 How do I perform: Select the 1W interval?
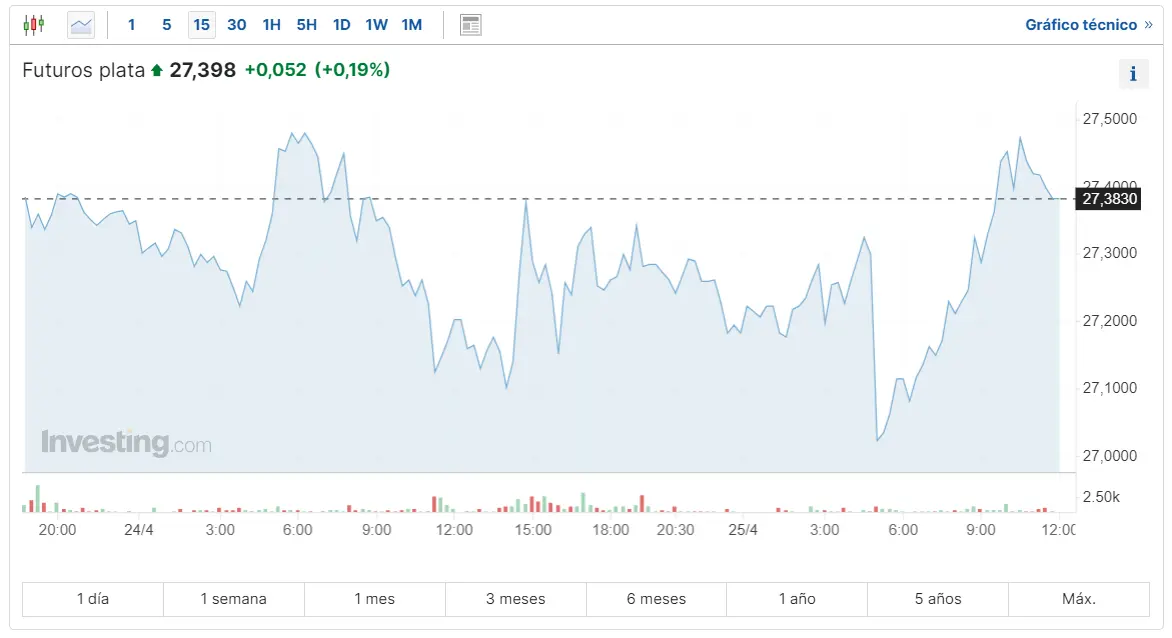pyautogui.click(x=376, y=25)
